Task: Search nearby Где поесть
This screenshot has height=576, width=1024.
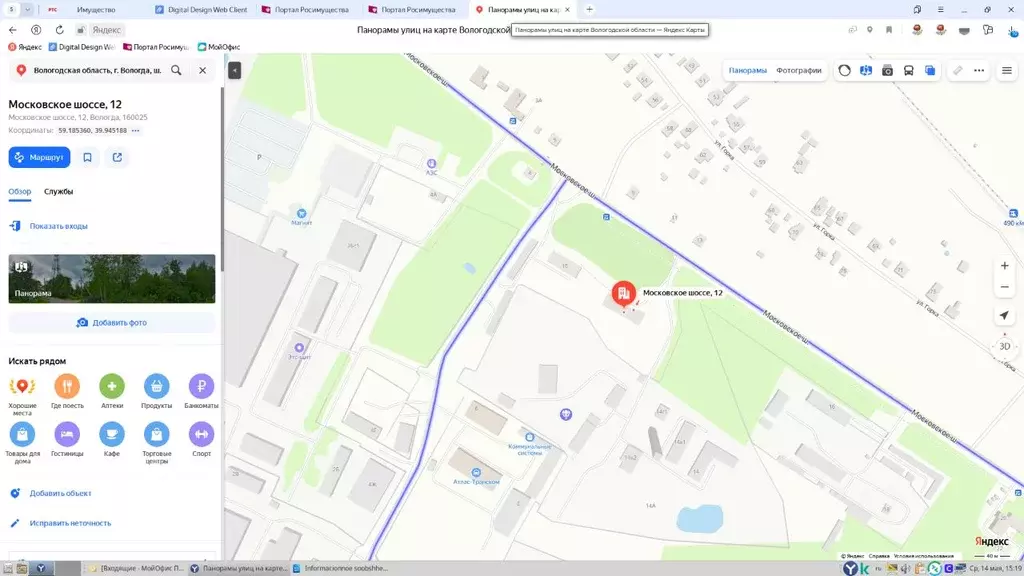Action: click(67, 391)
